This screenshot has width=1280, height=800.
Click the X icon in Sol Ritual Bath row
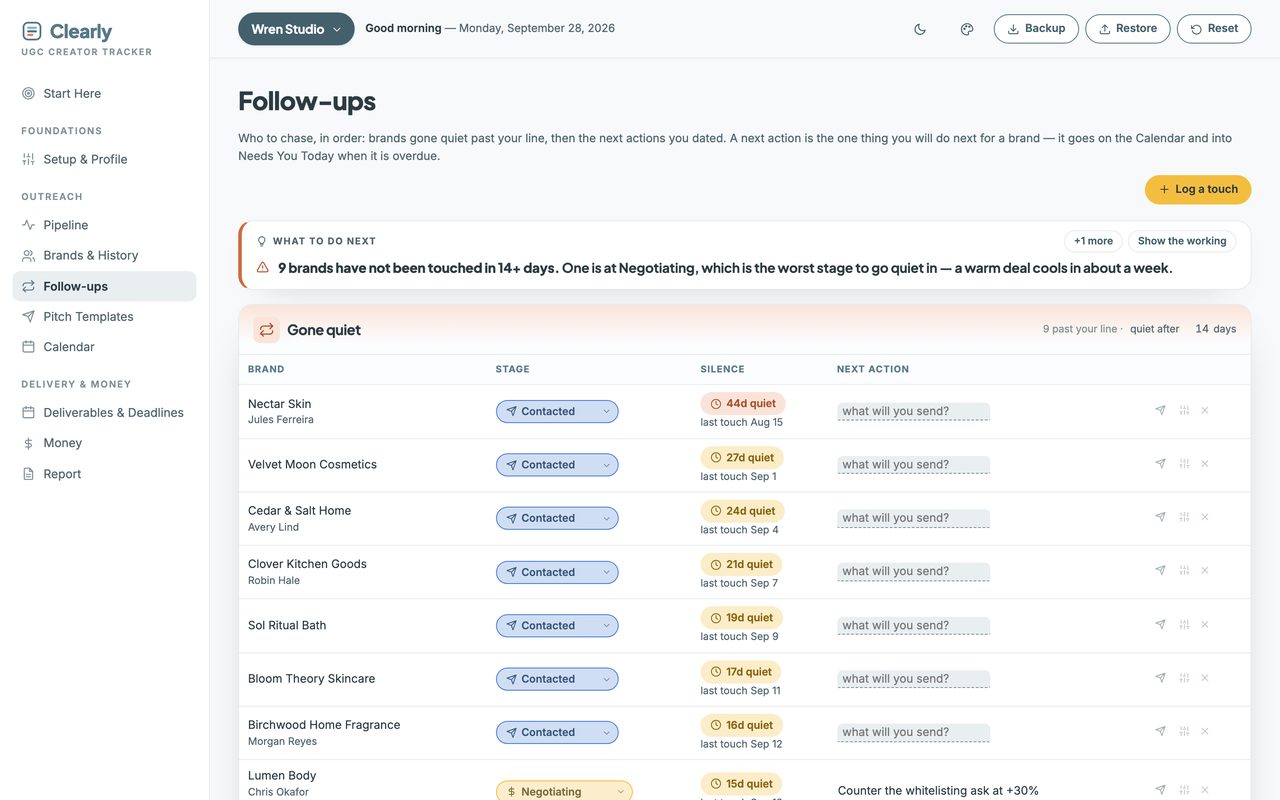pyautogui.click(x=1205, y=624)
